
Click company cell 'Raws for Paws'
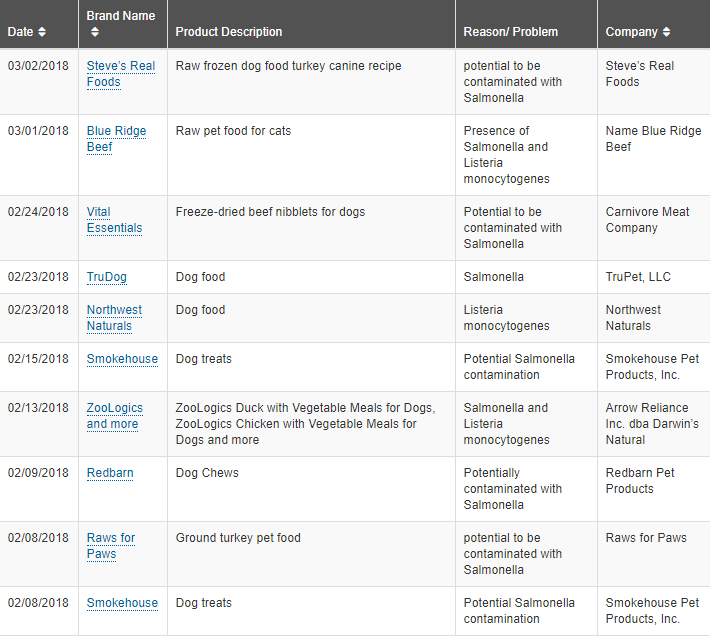[646, 537]
